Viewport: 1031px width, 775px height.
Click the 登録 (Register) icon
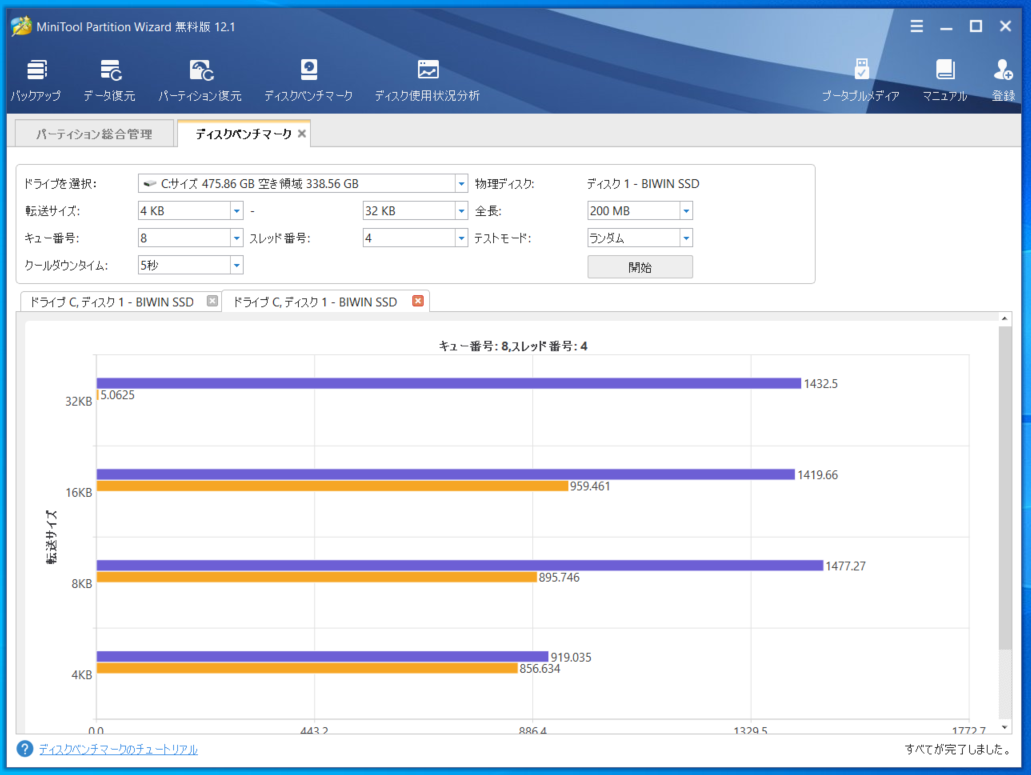tap(1002, 79)
